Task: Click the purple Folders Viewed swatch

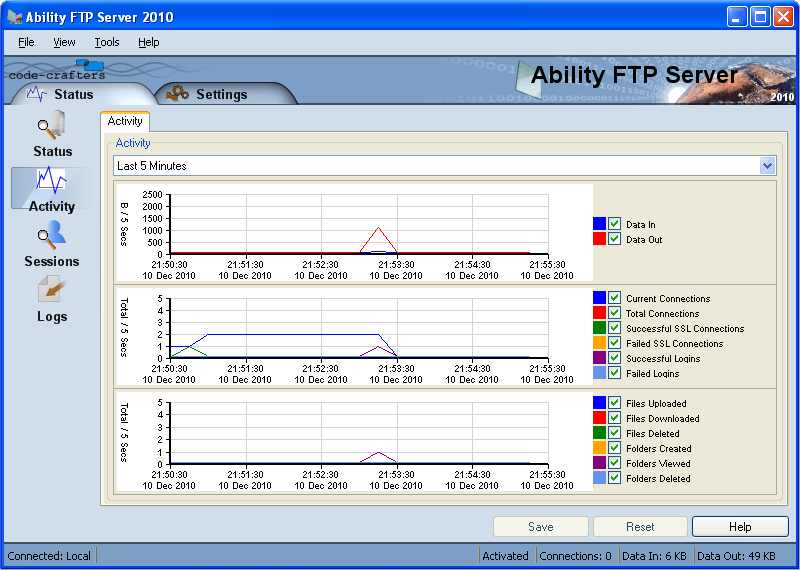Action: (599, 463)
